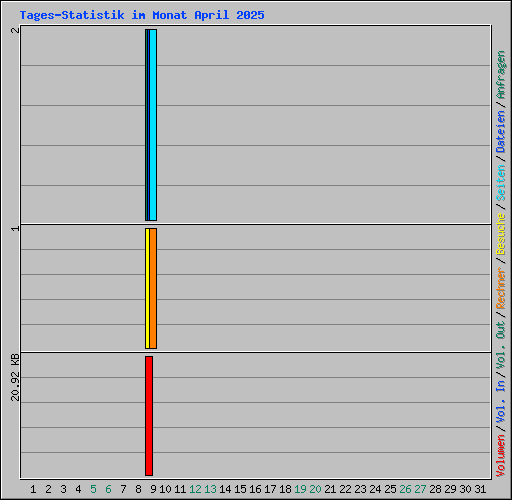Click the 'Volumen' legend label

point(501,456)
